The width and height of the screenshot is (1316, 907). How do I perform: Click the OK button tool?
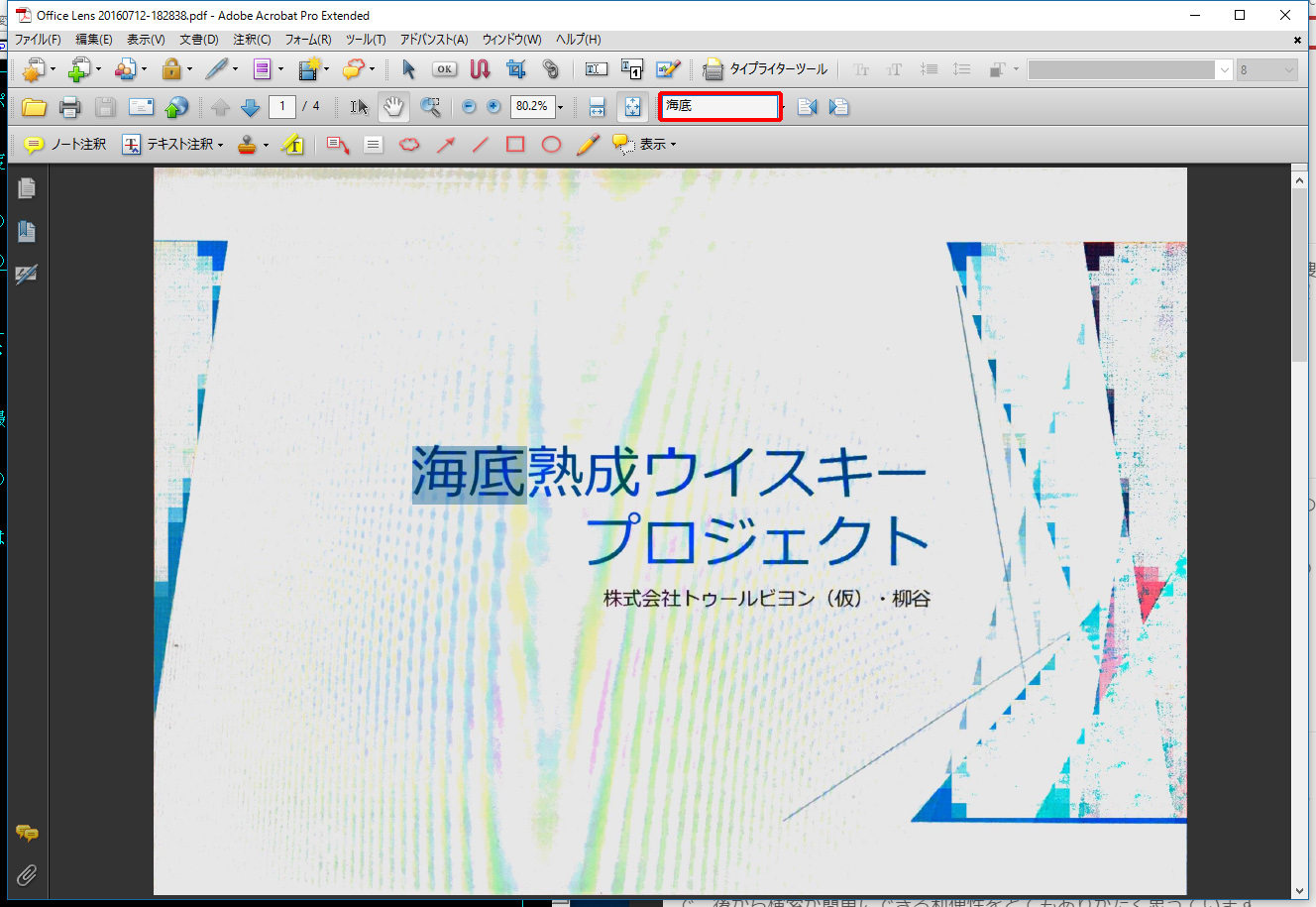pyautogui.click(x=445, y=69)
